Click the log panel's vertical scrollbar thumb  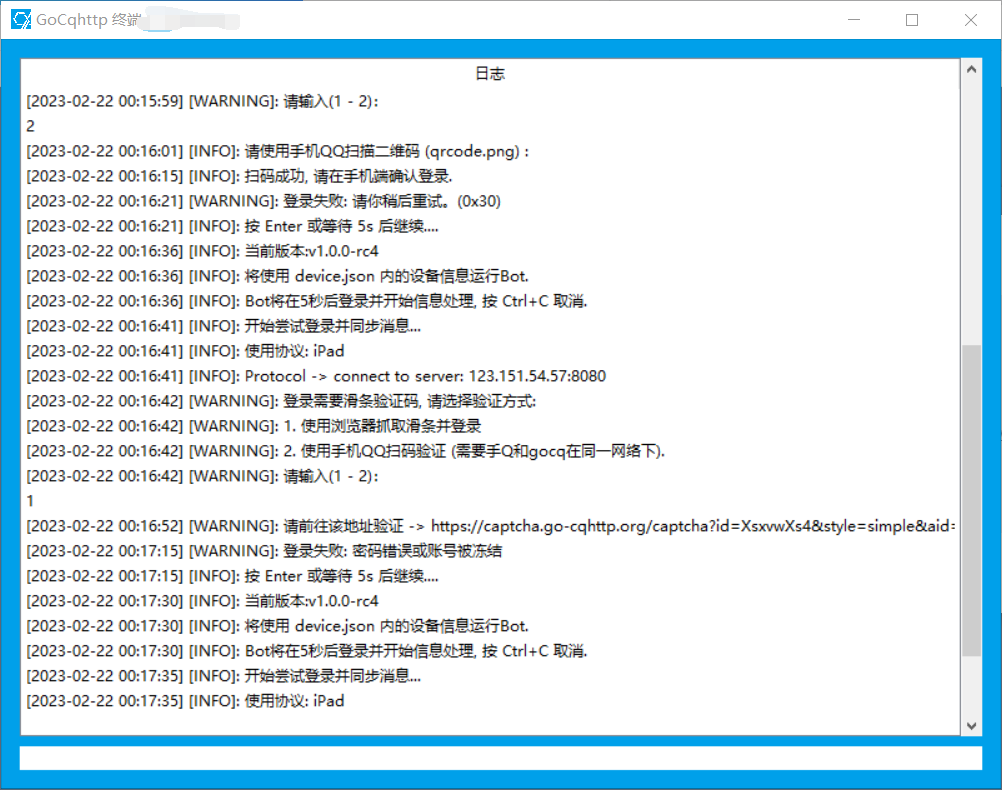971,500
